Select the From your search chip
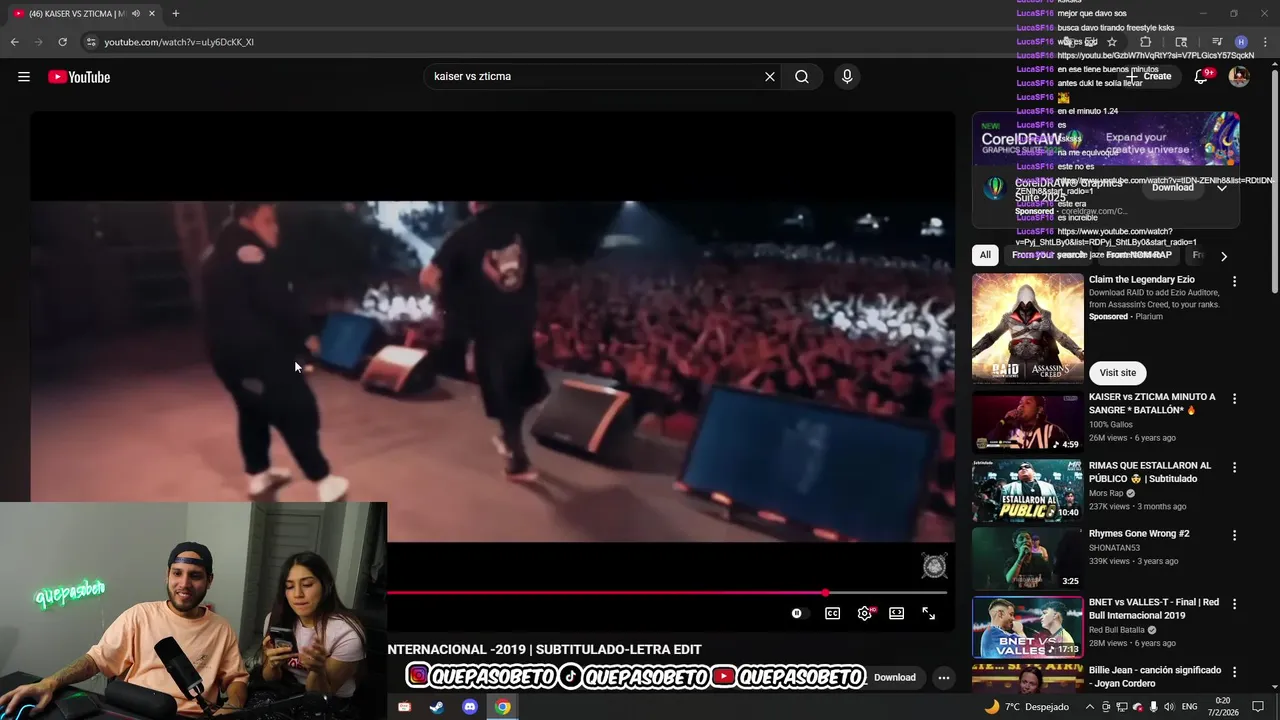 pyautogui.click(x=1048, y=255)
